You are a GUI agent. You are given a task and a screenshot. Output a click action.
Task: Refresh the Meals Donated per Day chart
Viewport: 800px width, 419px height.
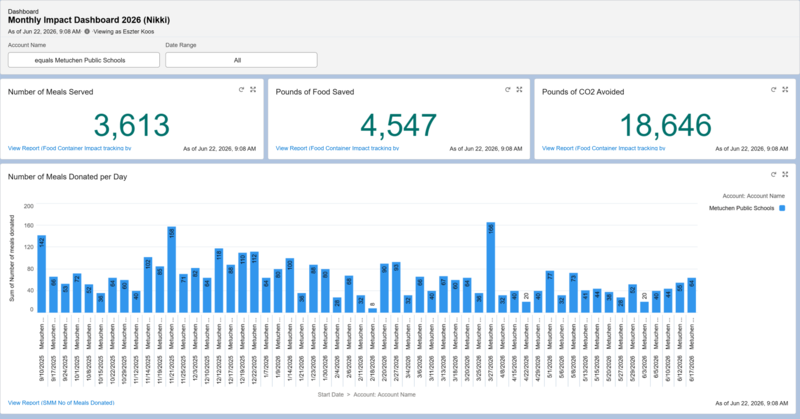[773, 175]
